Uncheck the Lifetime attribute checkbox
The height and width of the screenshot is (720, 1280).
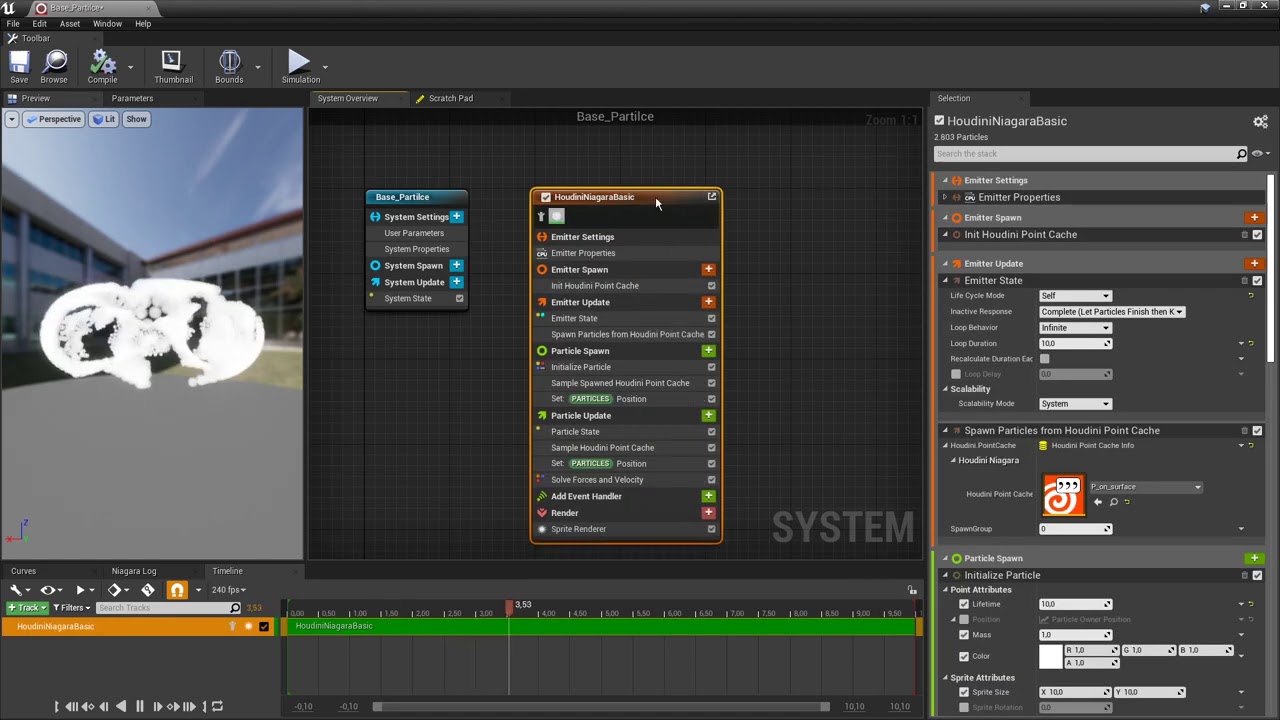click(x=964, y=604)
